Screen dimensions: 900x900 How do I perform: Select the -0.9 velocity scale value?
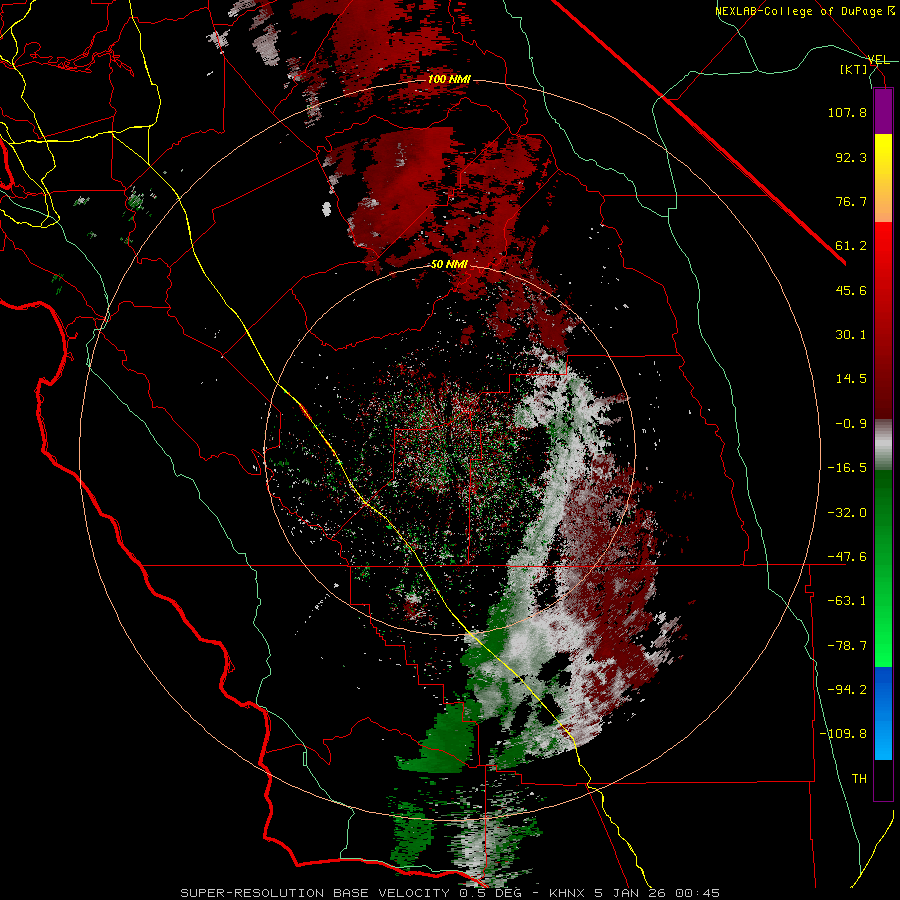click(x=851, y=424)
